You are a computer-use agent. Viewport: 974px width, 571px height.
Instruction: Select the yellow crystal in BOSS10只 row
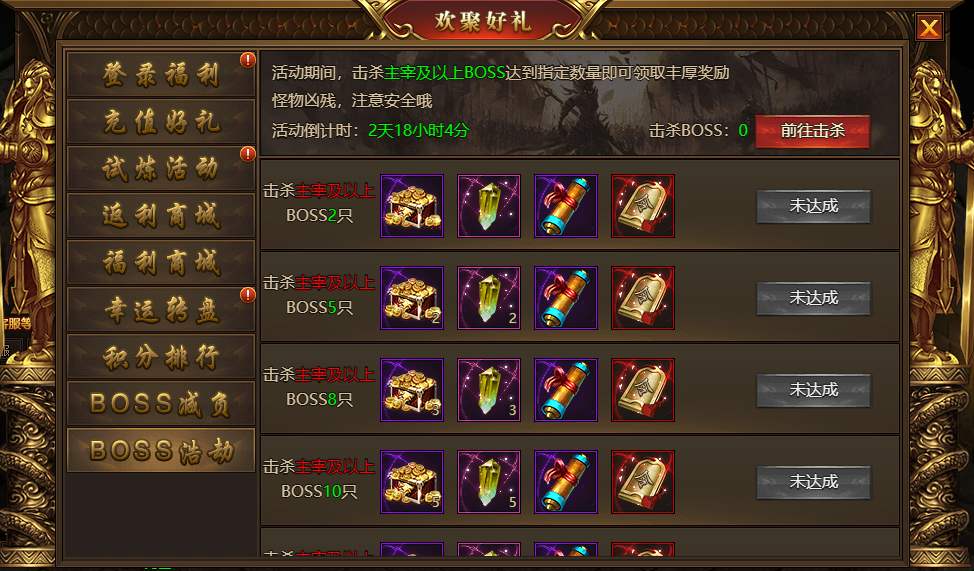click(489, 482)
